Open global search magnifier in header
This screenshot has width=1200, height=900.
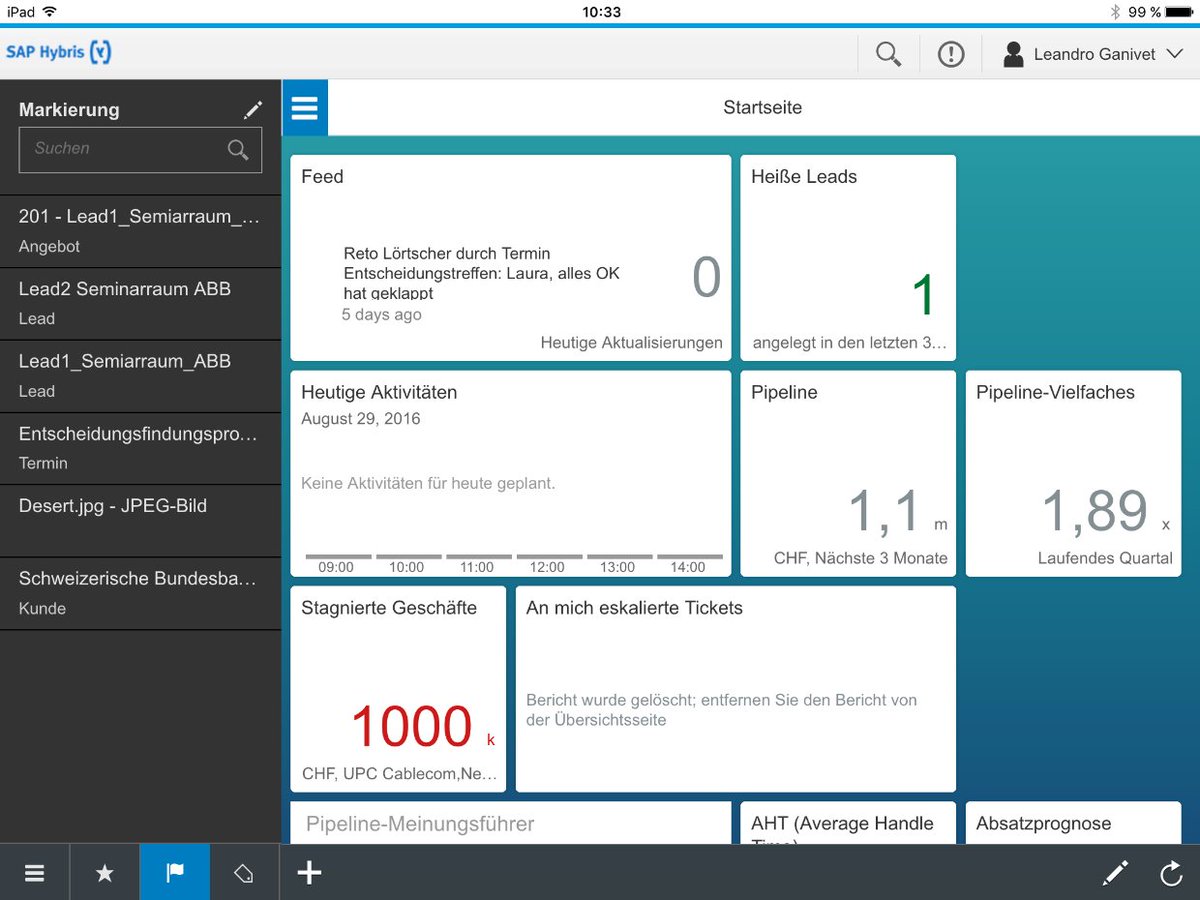pyautogui.click(x=888, y=54)
